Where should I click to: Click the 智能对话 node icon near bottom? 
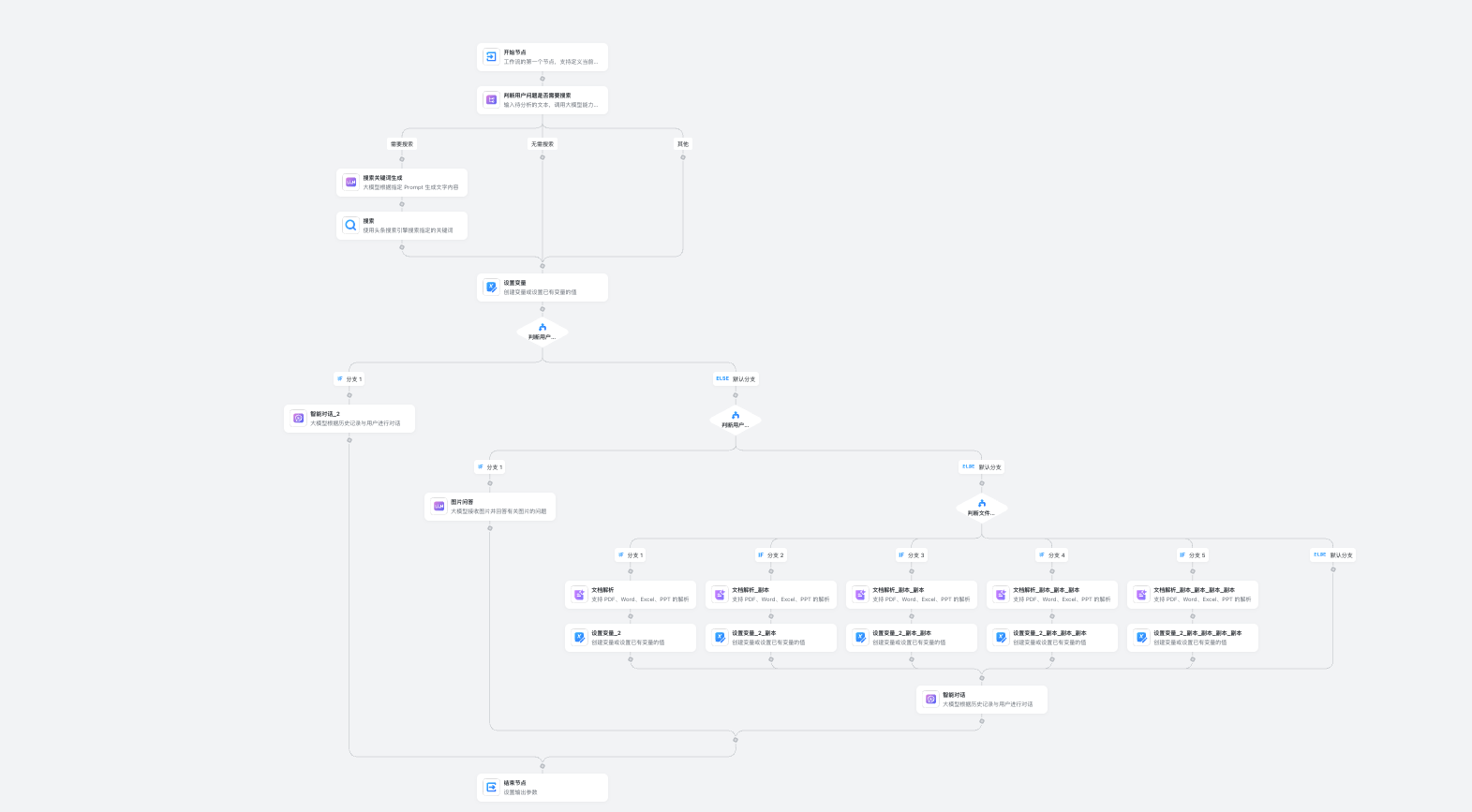pos(930,700)
